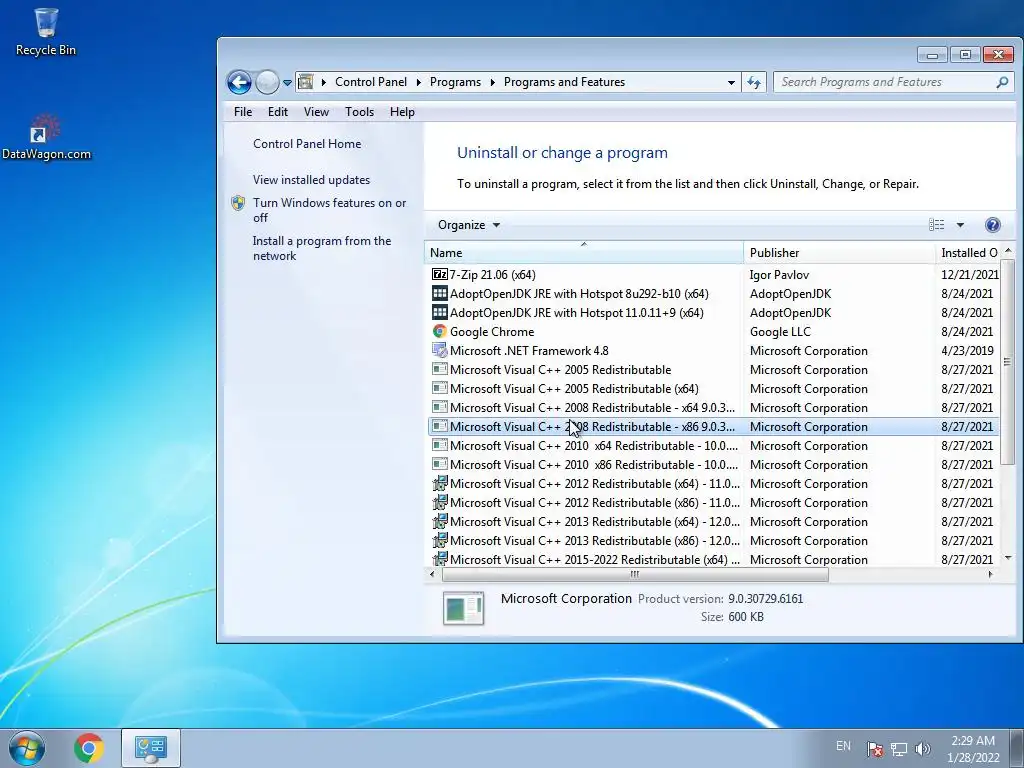Screen dimensions: 1024x768
Task: Click the 7-Zip program icon
Action: pos(440,274)
